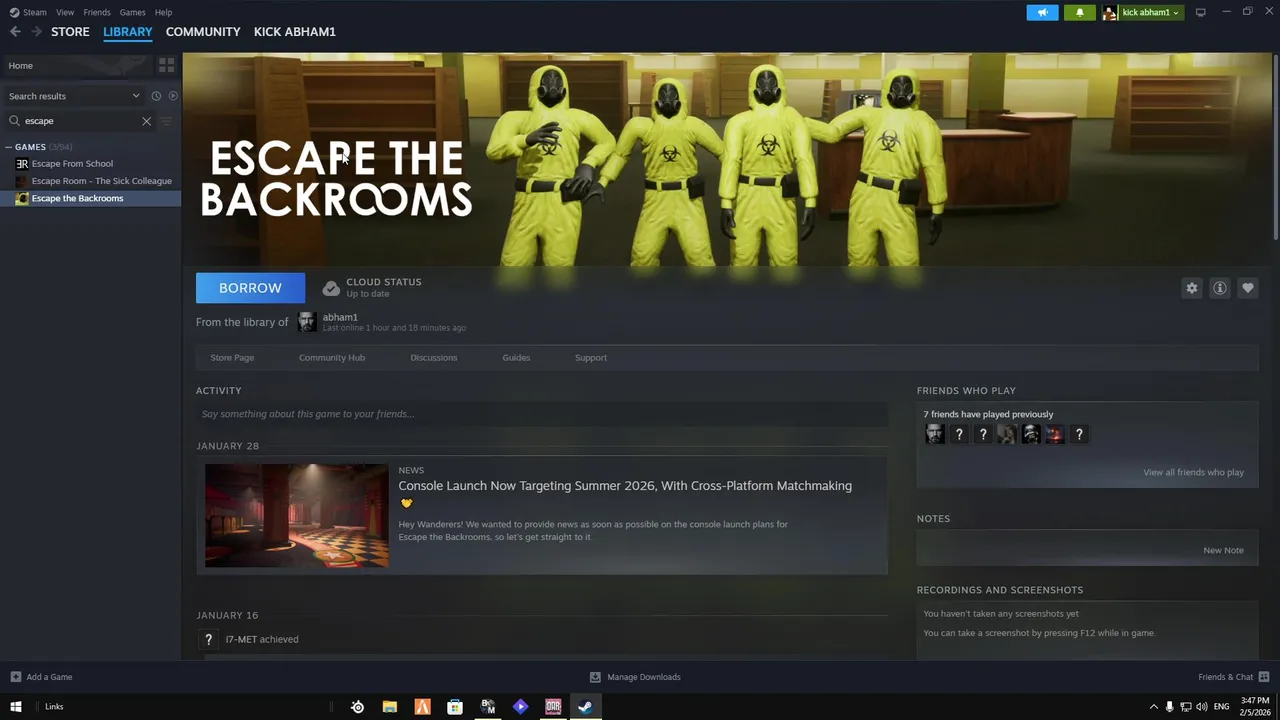Click 'I7-MET achieved' activity text
Image resolution: width=1280 pixels, height=720 pixels.
click(x=262, y=639)
